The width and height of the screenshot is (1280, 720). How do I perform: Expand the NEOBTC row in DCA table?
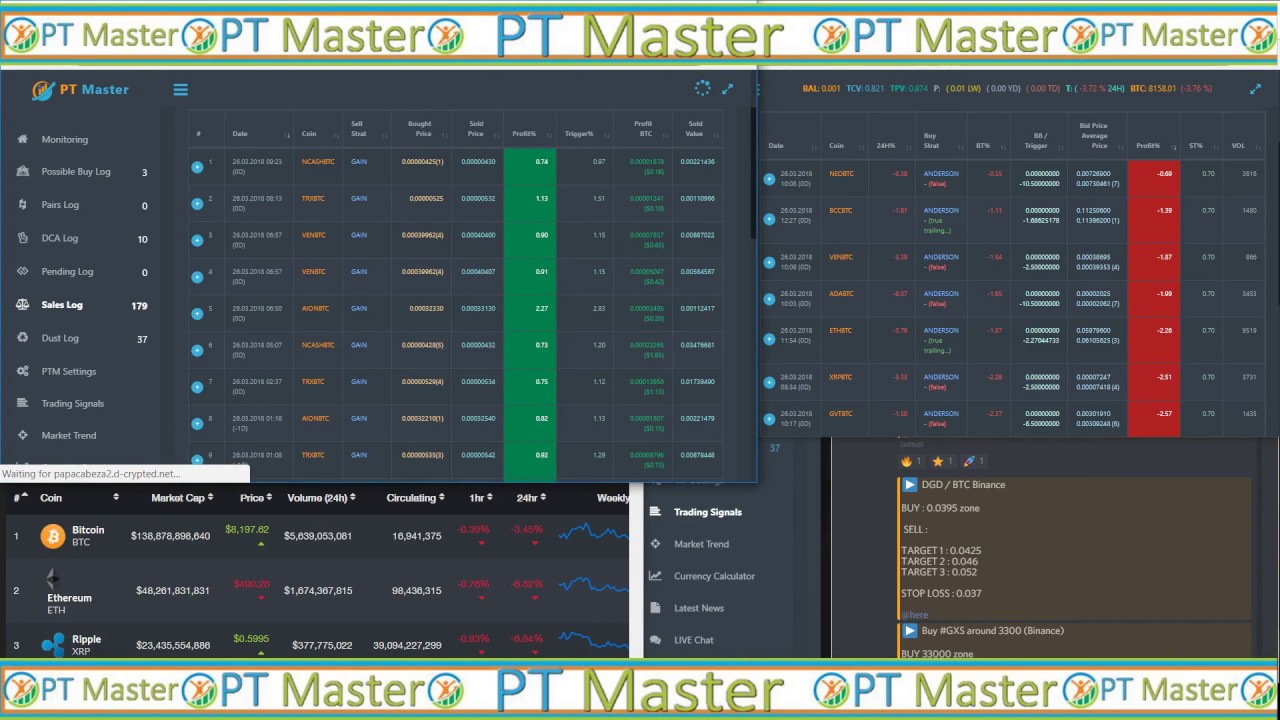coord(769,179)
